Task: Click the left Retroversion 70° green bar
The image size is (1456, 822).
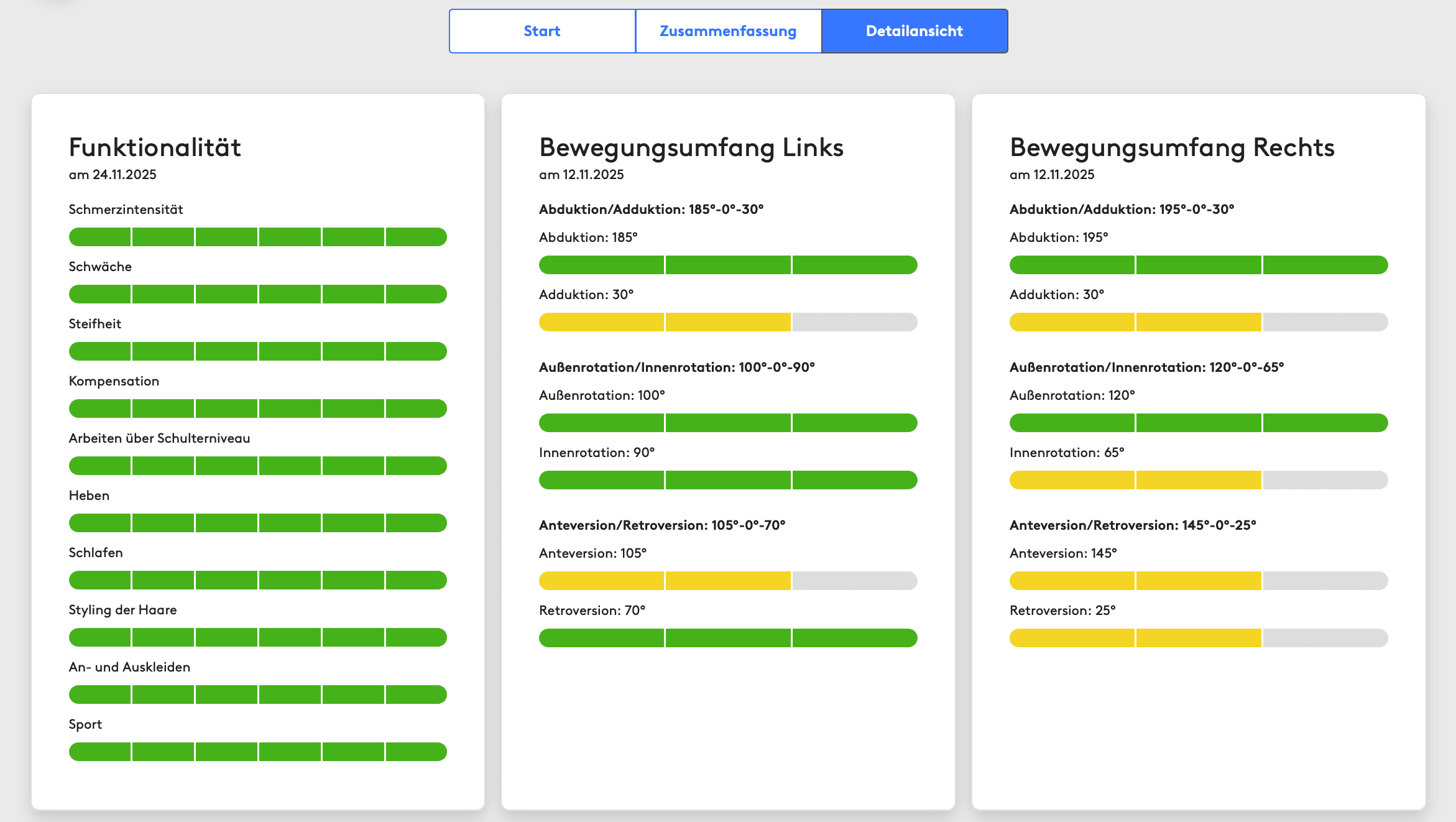Action: 727,638
